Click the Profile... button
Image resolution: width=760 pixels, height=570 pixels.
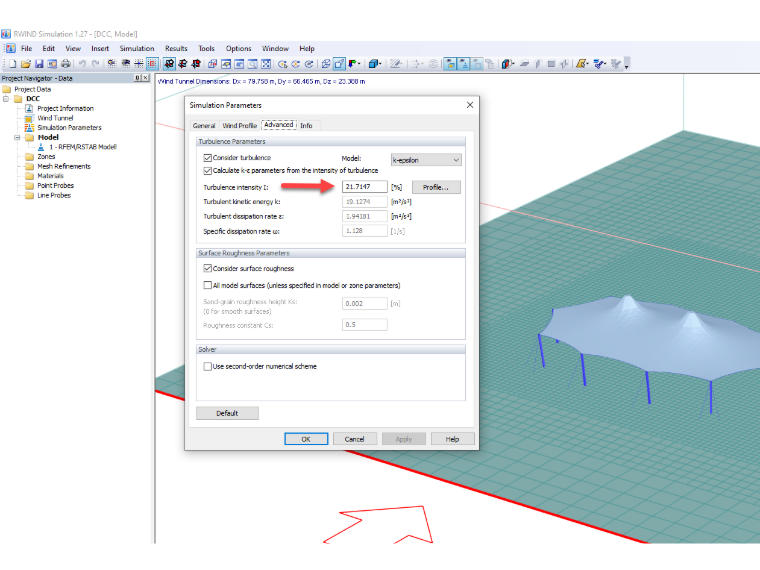[436, 187]
